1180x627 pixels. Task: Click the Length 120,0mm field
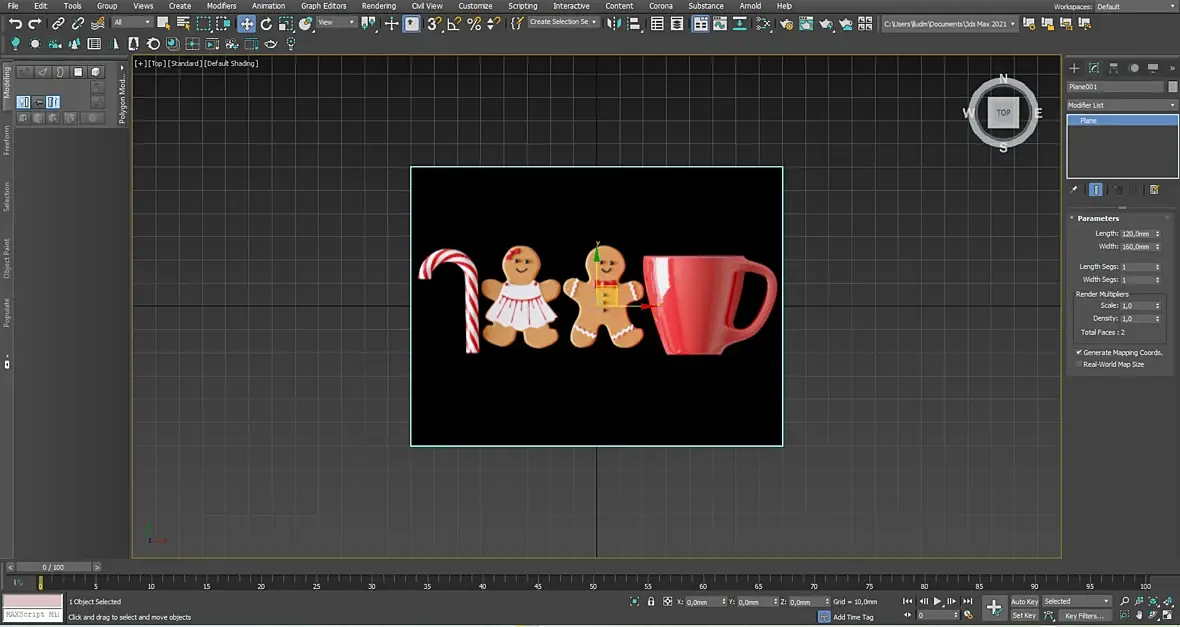coord(1137,234)
